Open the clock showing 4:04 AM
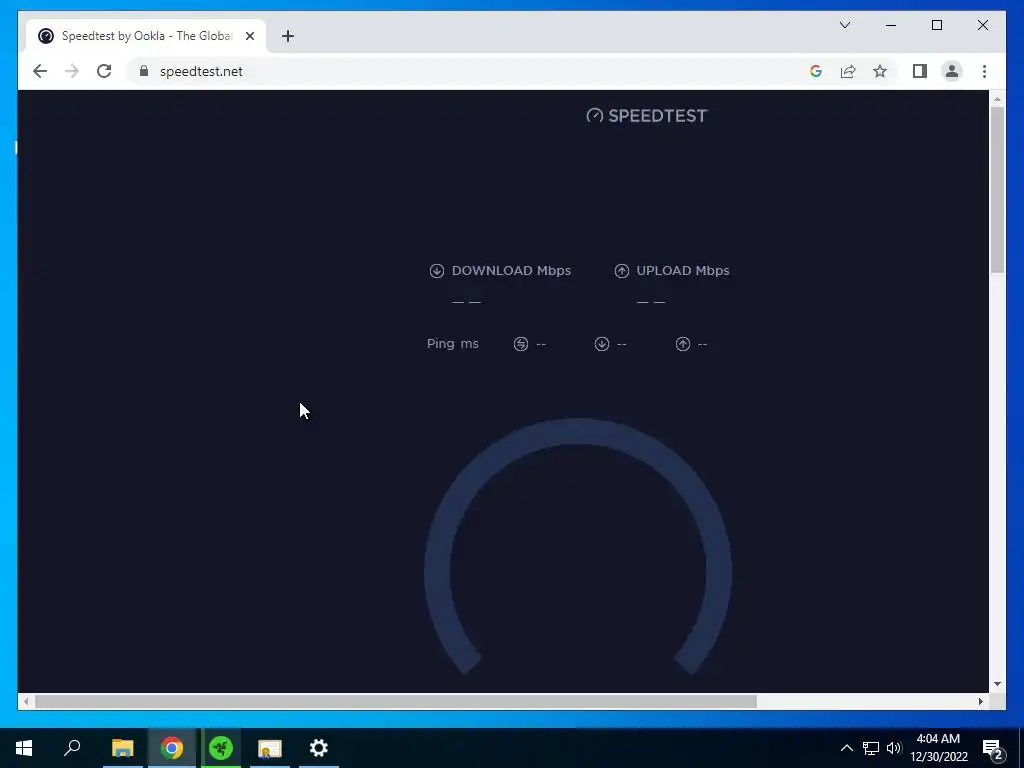The height and width of the screenshot is (768, 1024). (938, 748)
